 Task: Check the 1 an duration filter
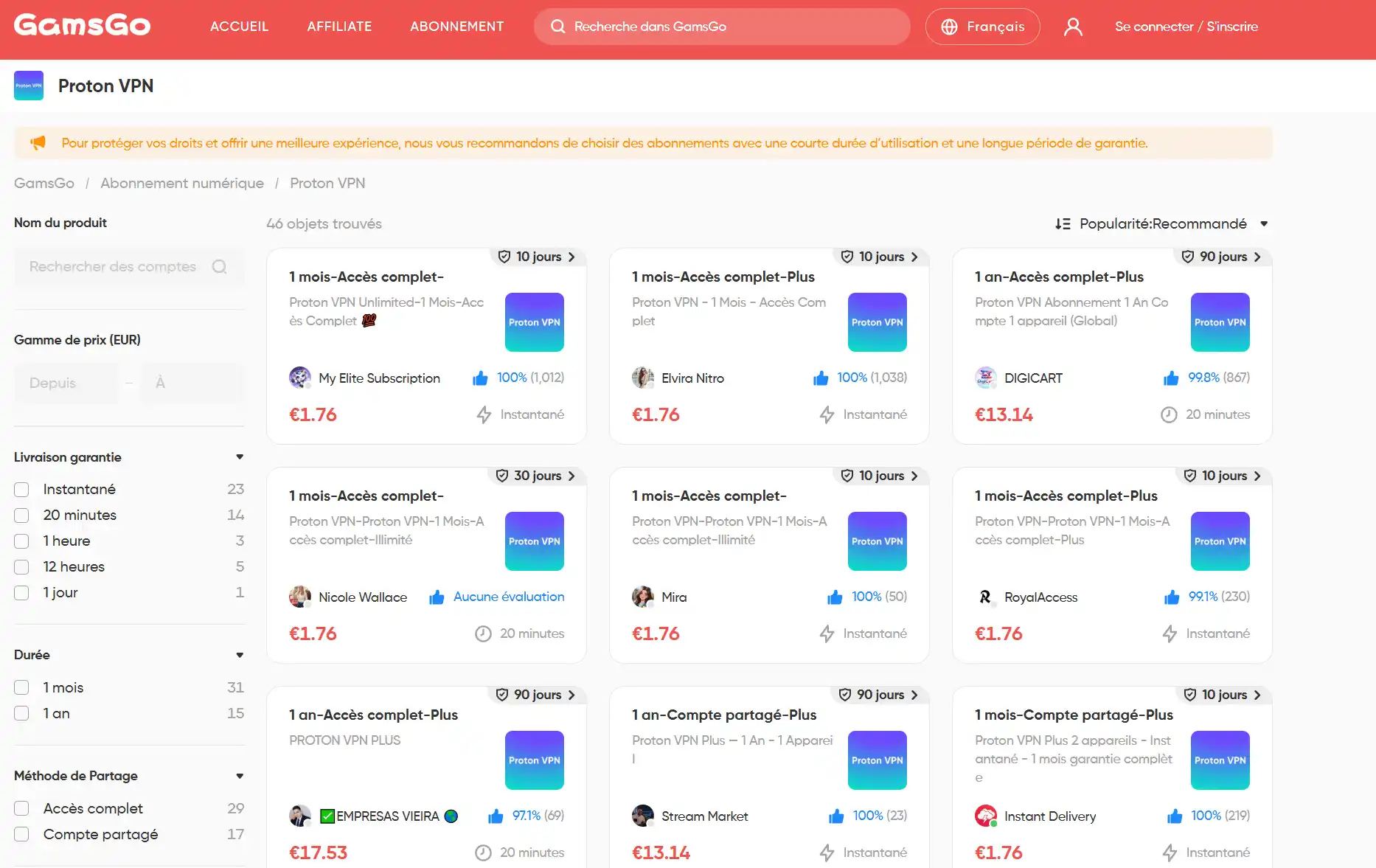[21, 713]
